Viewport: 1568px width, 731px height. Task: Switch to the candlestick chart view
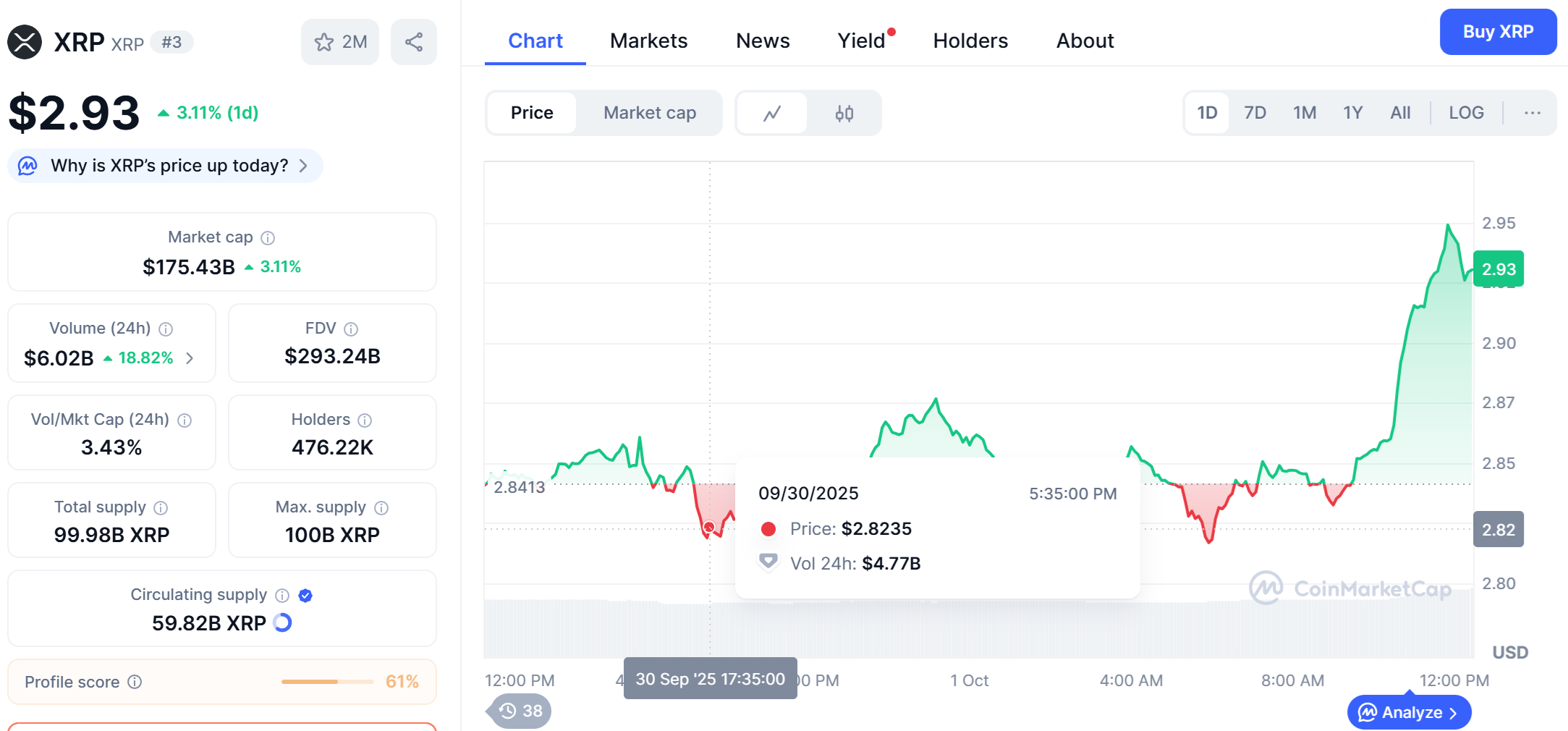(x=844, y=113)
